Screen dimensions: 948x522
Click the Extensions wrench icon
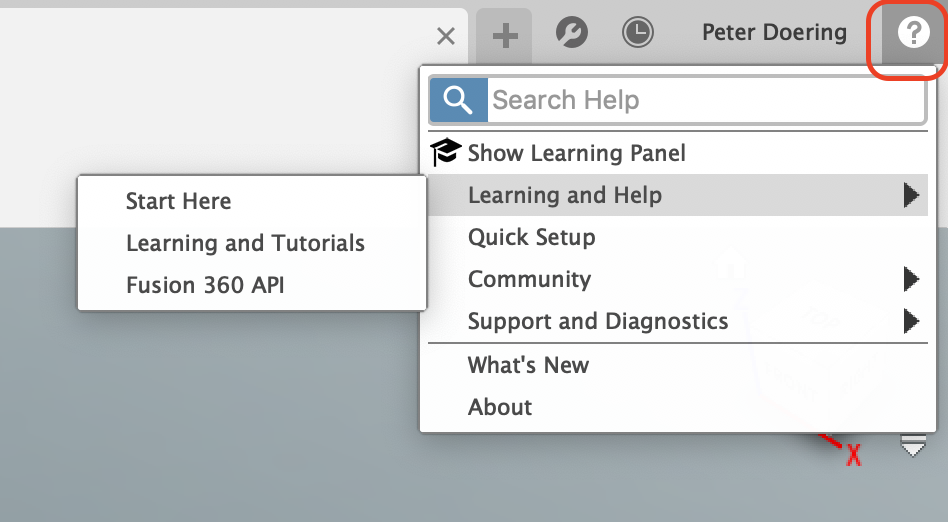tap(571, 32)
